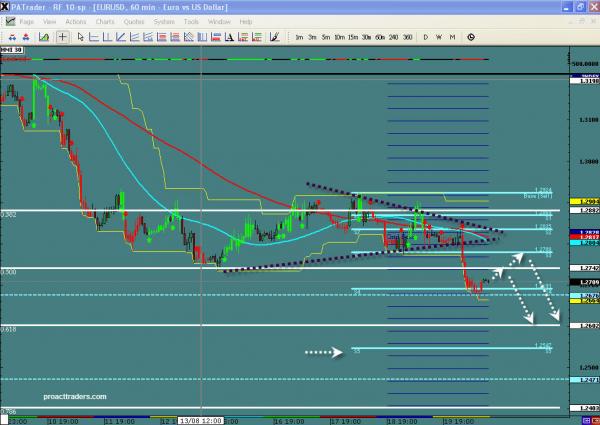Switch to 240 minute timeframe
This screenshot has width=600, height=425.
click(394, 37)
